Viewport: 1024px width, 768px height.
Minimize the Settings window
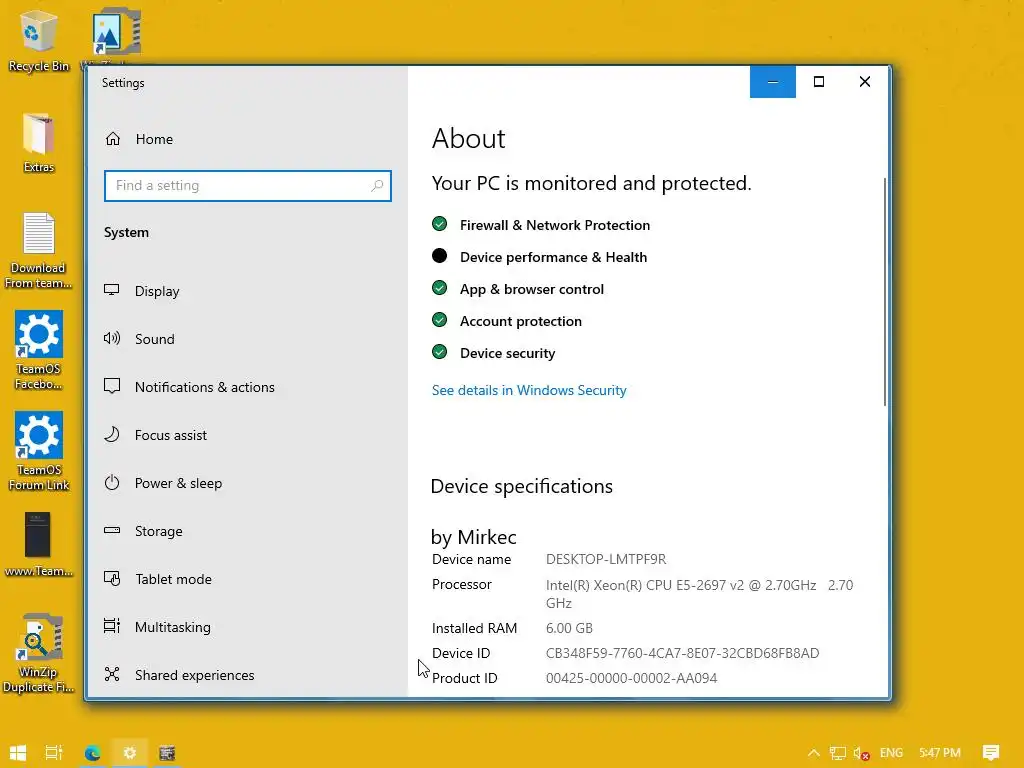click(x=773, y=82)
